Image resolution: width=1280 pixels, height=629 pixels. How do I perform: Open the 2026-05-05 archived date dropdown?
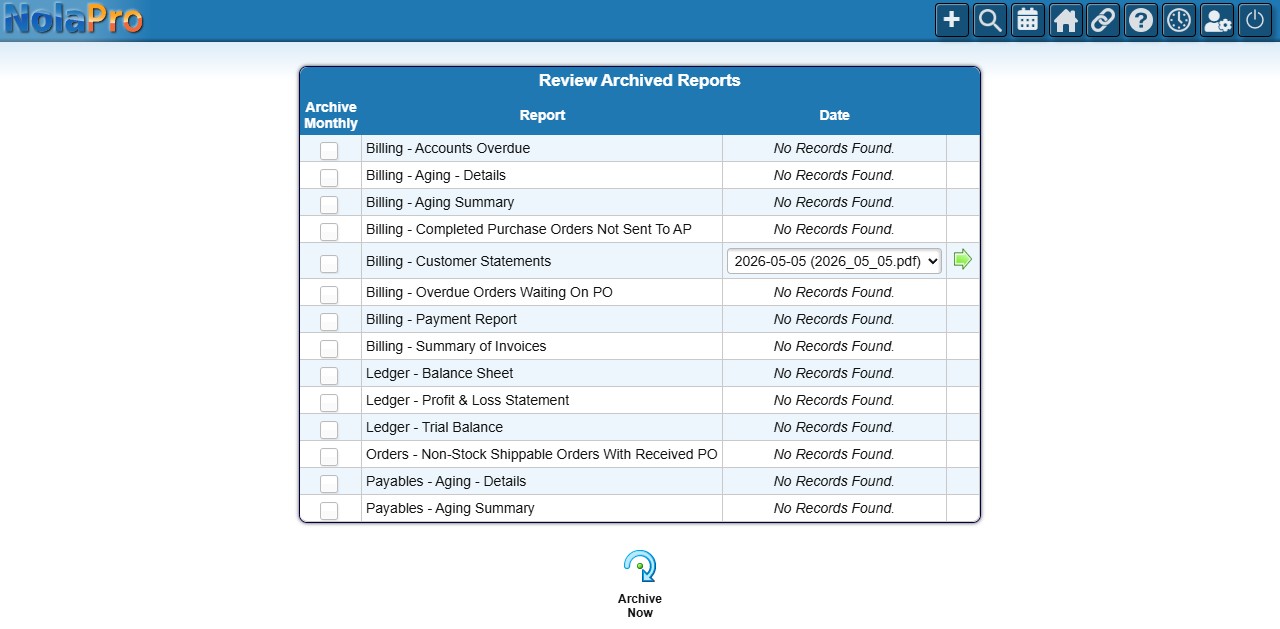[834, 261]
